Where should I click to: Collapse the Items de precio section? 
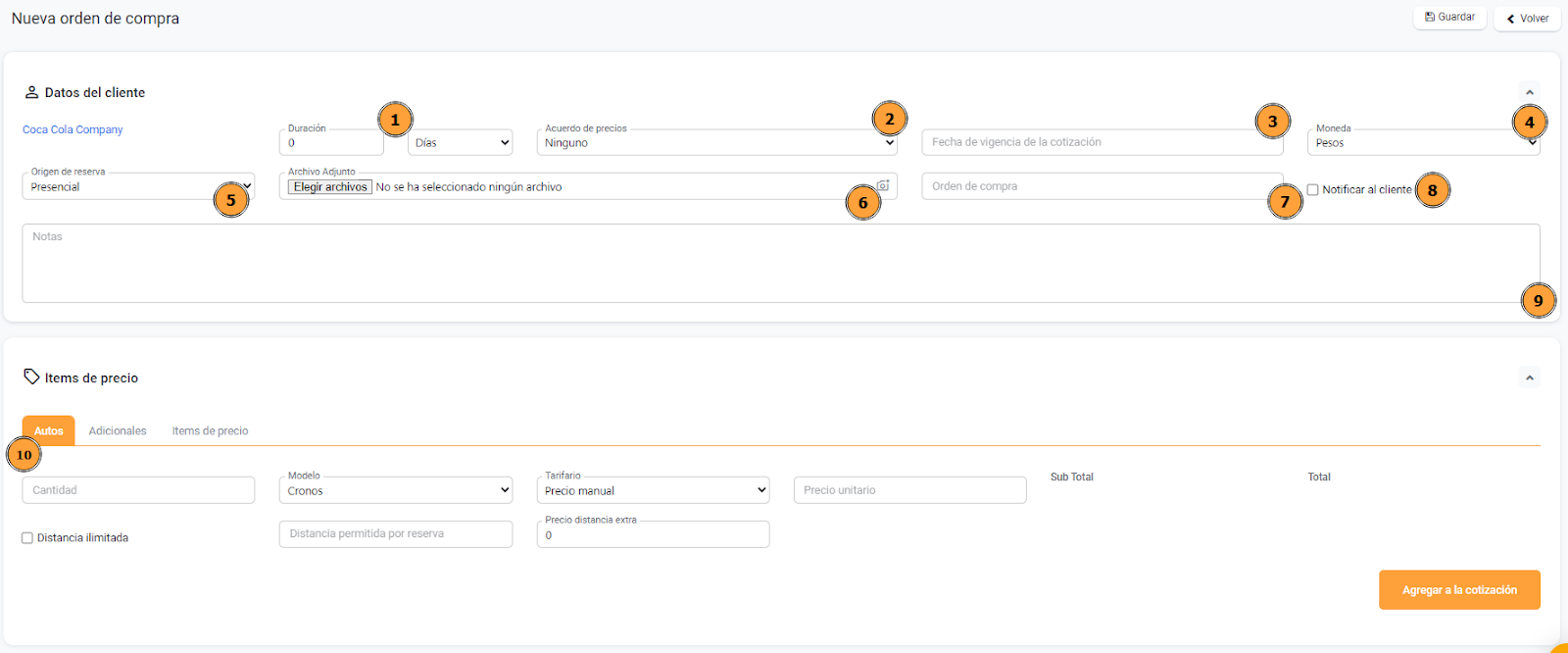pyautogui.click(x=1529, y=377)
